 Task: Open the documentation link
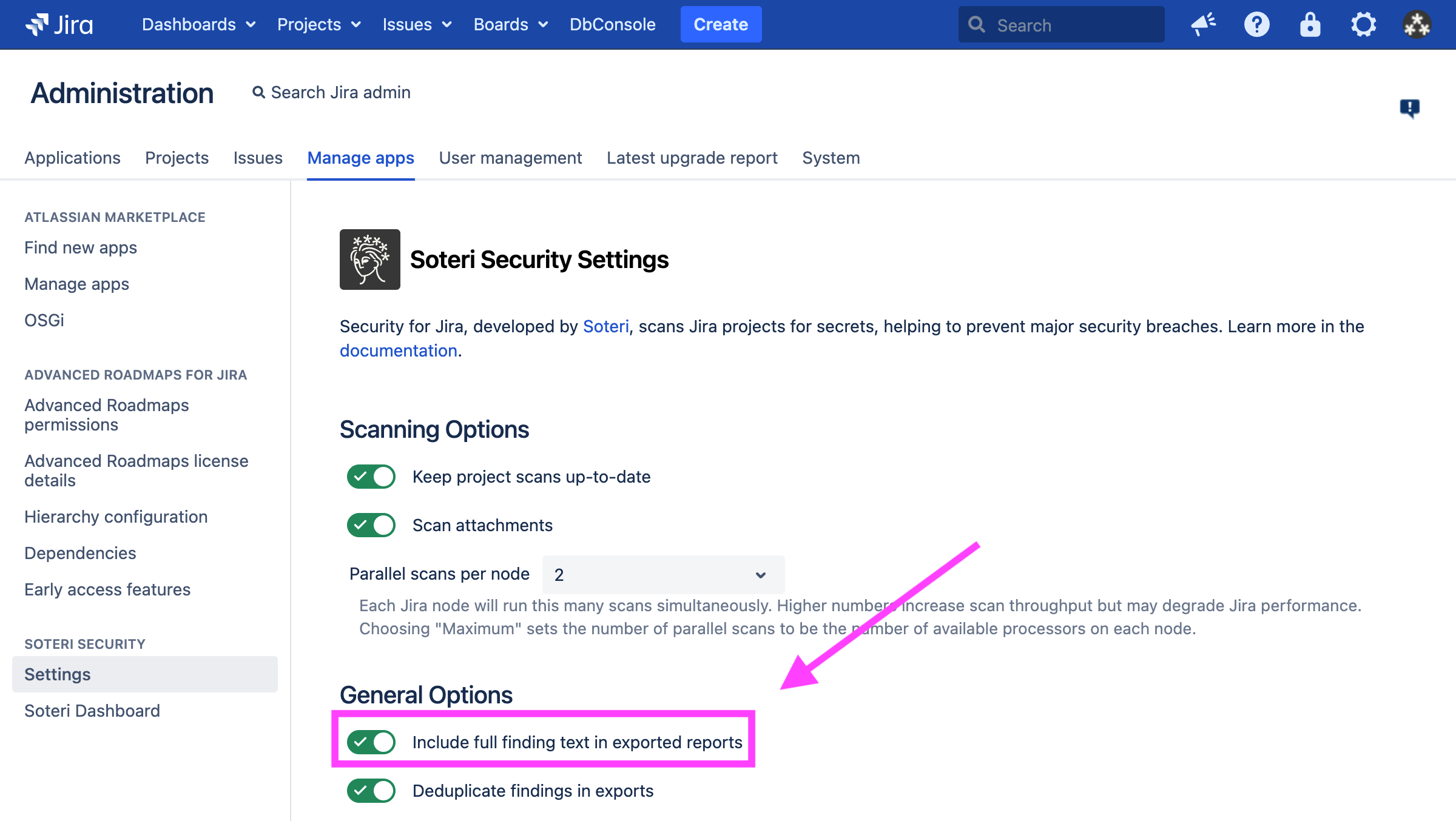398,350
